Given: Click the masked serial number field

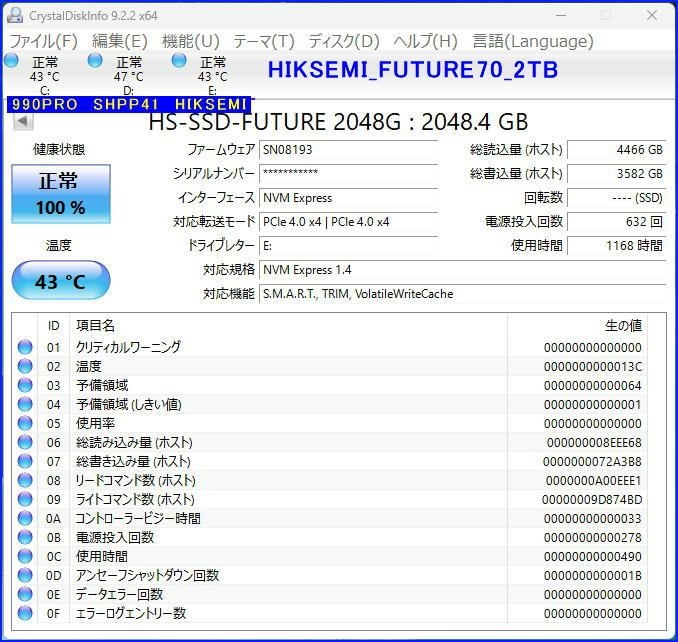Looking at the screenshot, I should 349,173.
